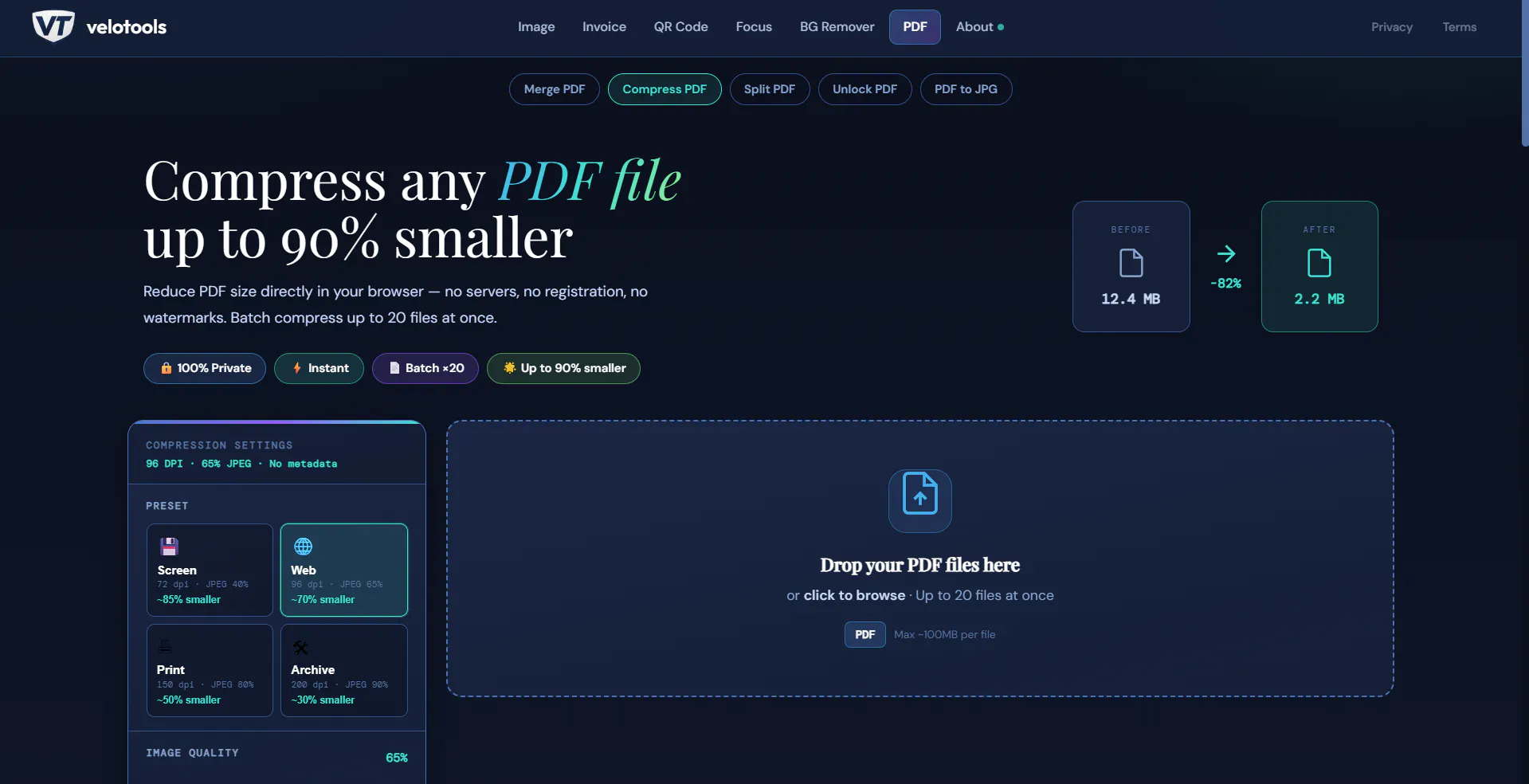Click the lock icon on 100% Private badge
Viewport: 1529px width, 784px height.
pyautogui.click(x=166, y=368)
